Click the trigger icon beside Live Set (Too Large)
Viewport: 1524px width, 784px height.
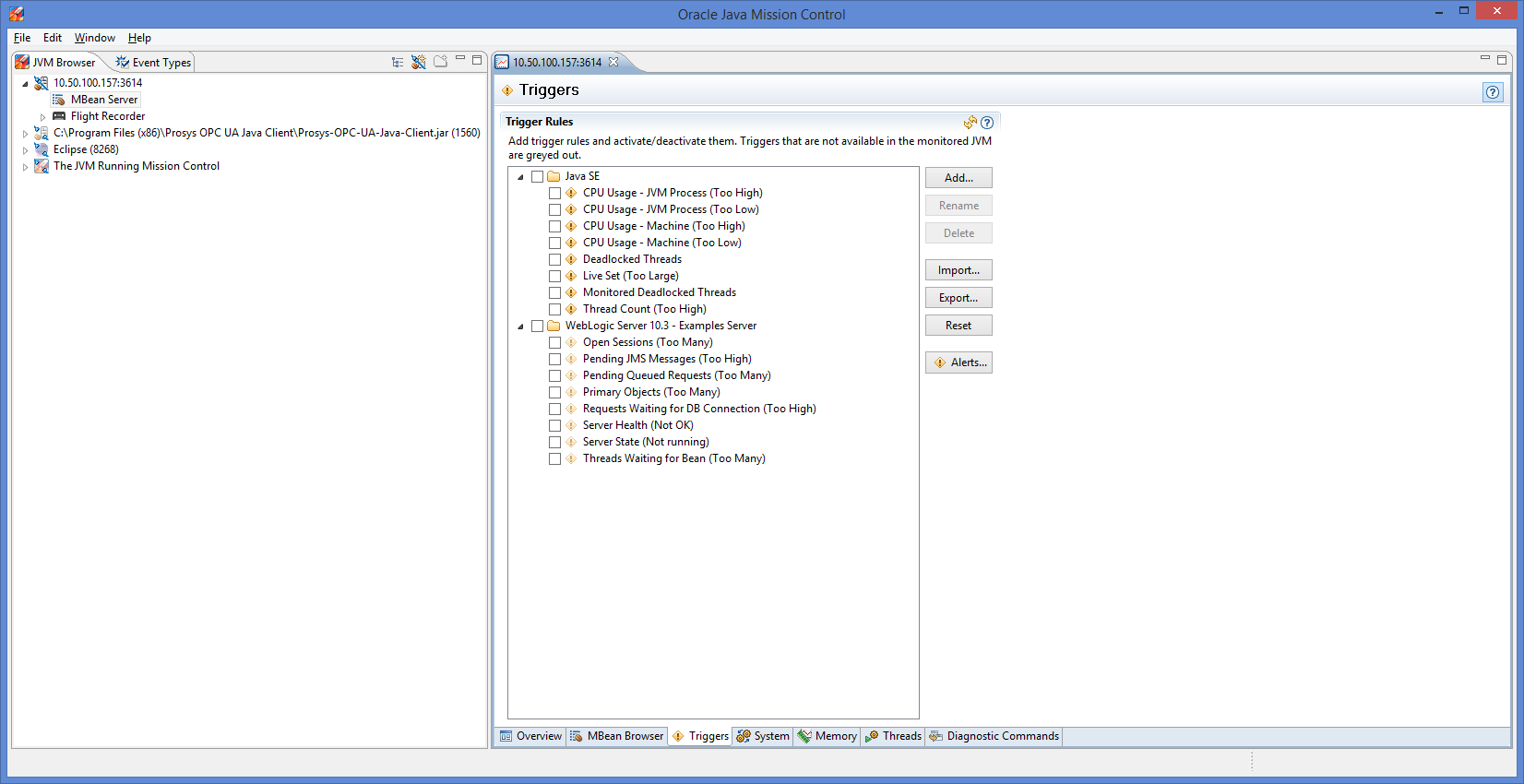(571, 276)
